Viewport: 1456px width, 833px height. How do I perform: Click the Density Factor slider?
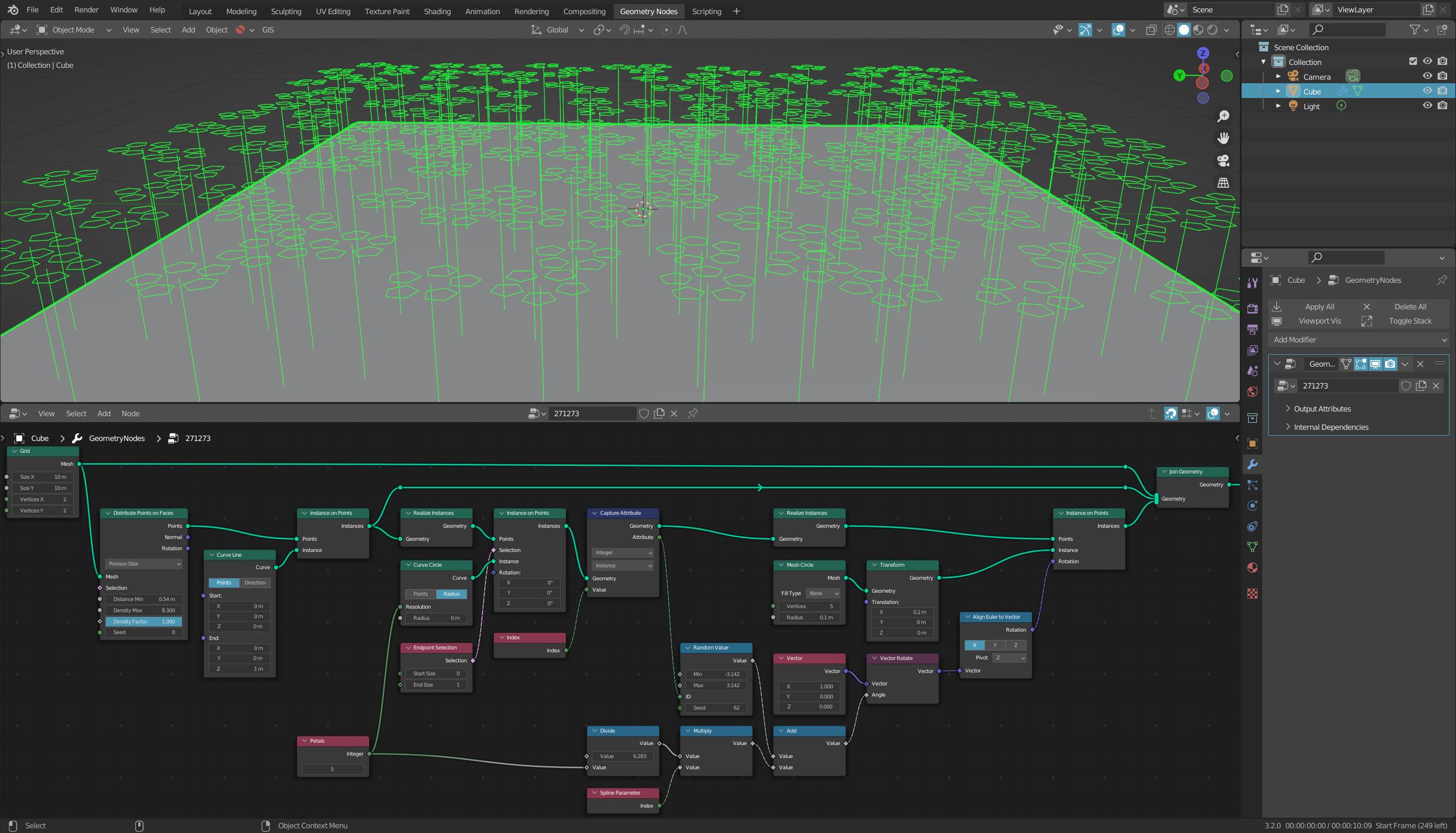[144, 621]
